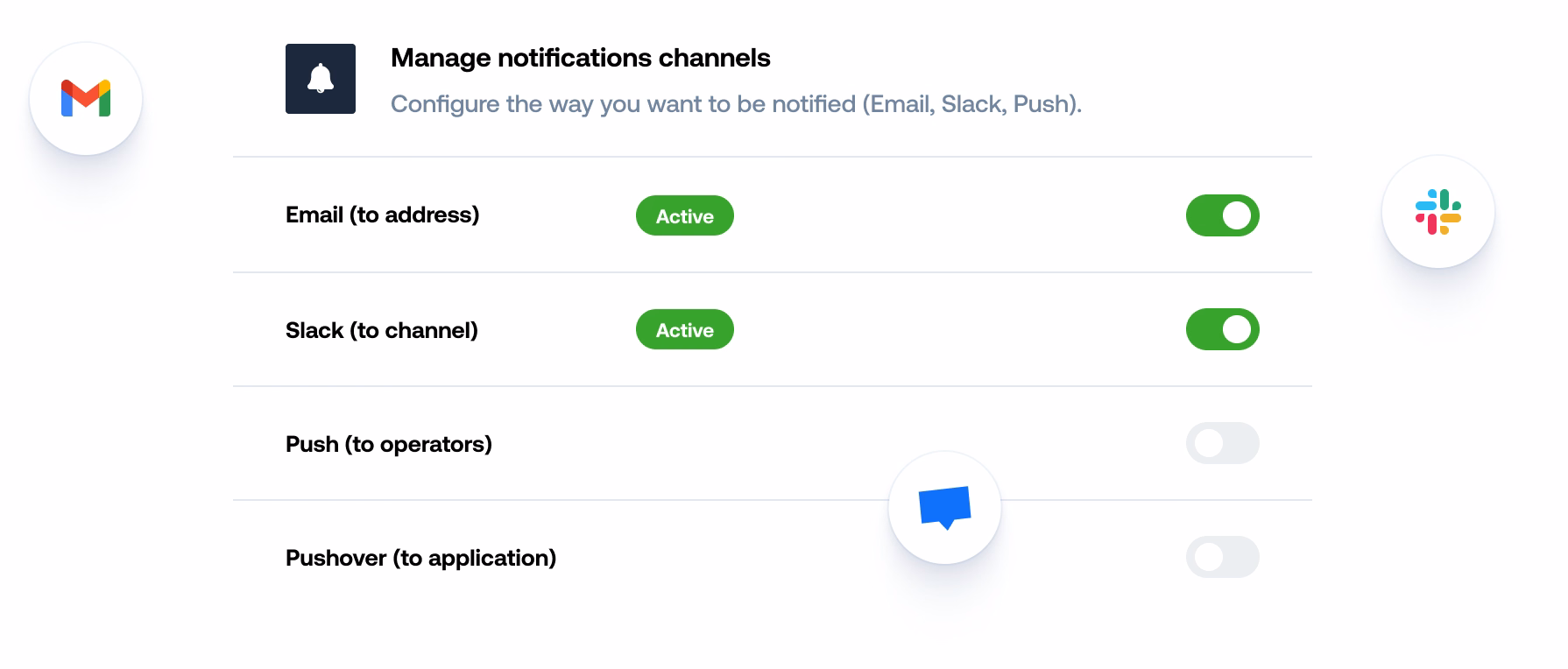Image resolution: width=1568 pixels, height=669 pixels.
Task: Disable the Email (to address) toggle
Action: (x=1222, y=215)
